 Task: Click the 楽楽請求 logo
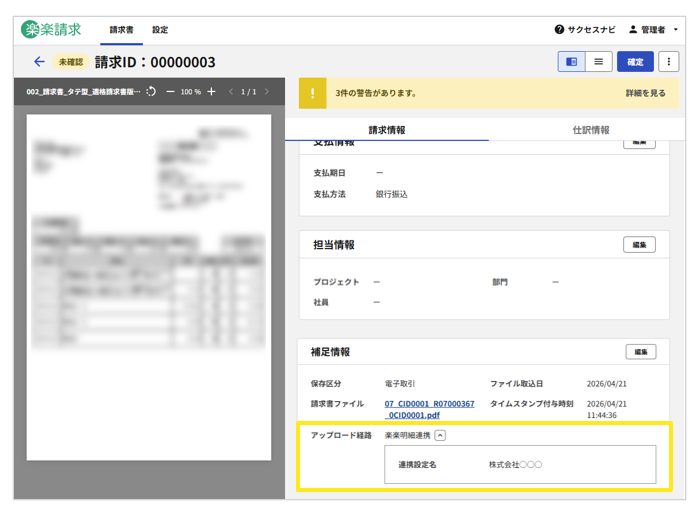pos(51,29)
